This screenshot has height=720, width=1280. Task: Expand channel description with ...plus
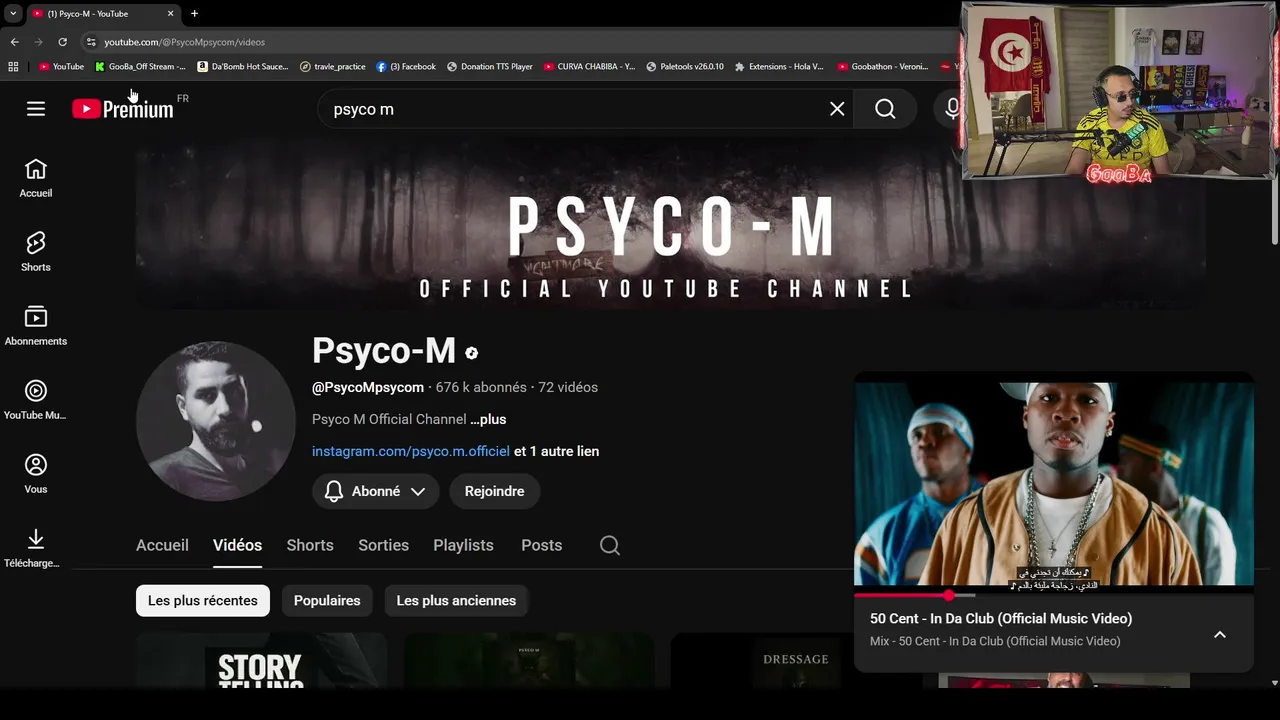click(x=488, y=419)
